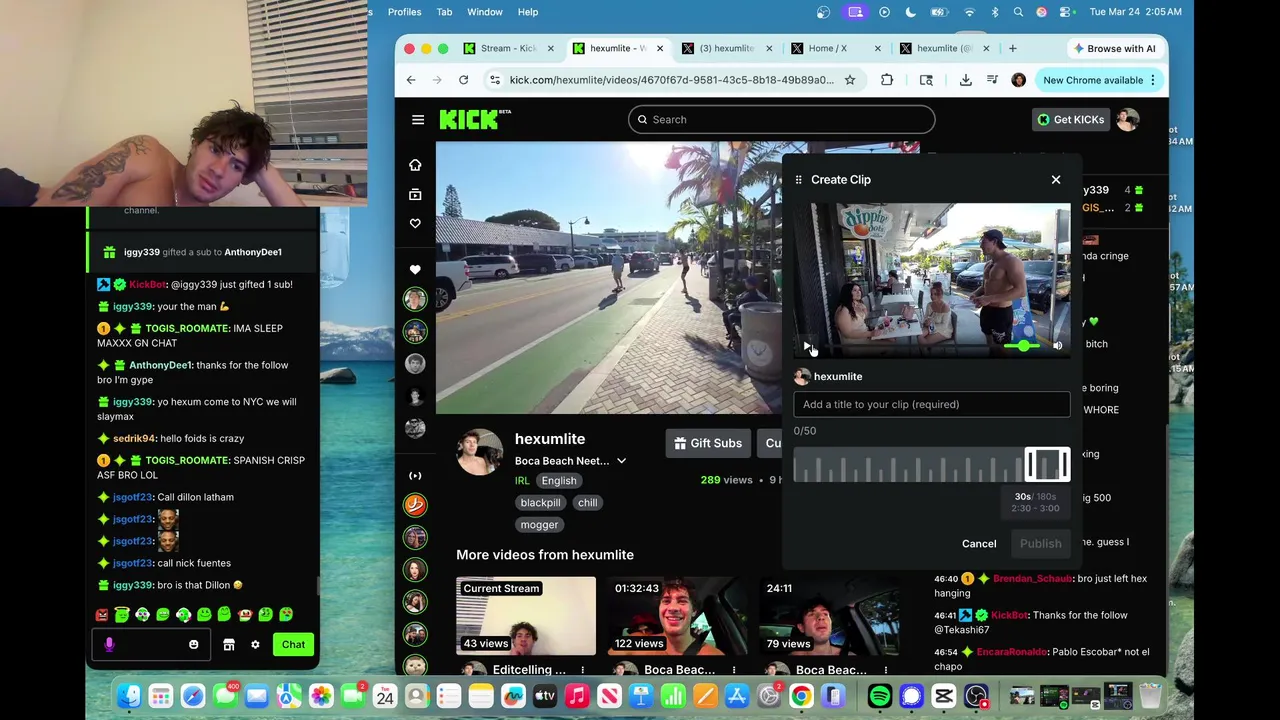Click the purple microphone icon in chat
The width and height of the screenshot is (1280, 720).
[109, 645]
